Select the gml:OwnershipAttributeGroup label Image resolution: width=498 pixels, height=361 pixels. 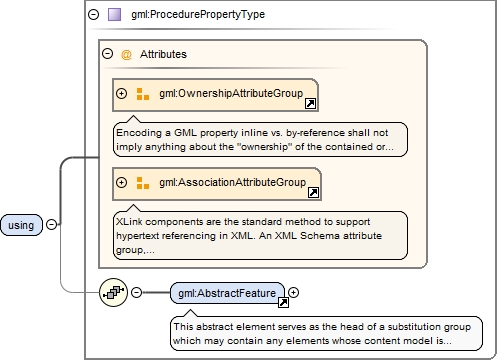(231, 94)
